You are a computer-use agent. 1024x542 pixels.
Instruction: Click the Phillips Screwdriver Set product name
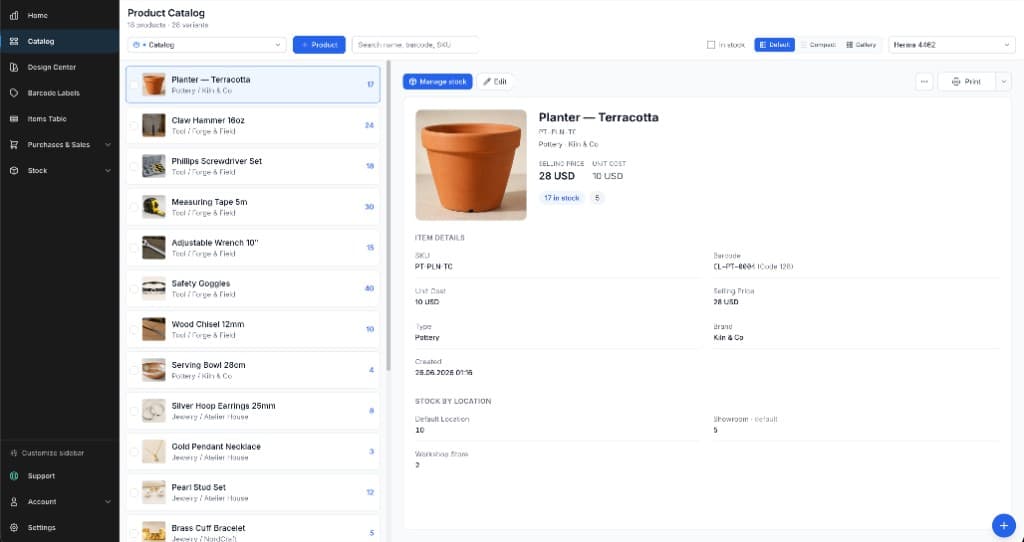click(x=216, y=161)
